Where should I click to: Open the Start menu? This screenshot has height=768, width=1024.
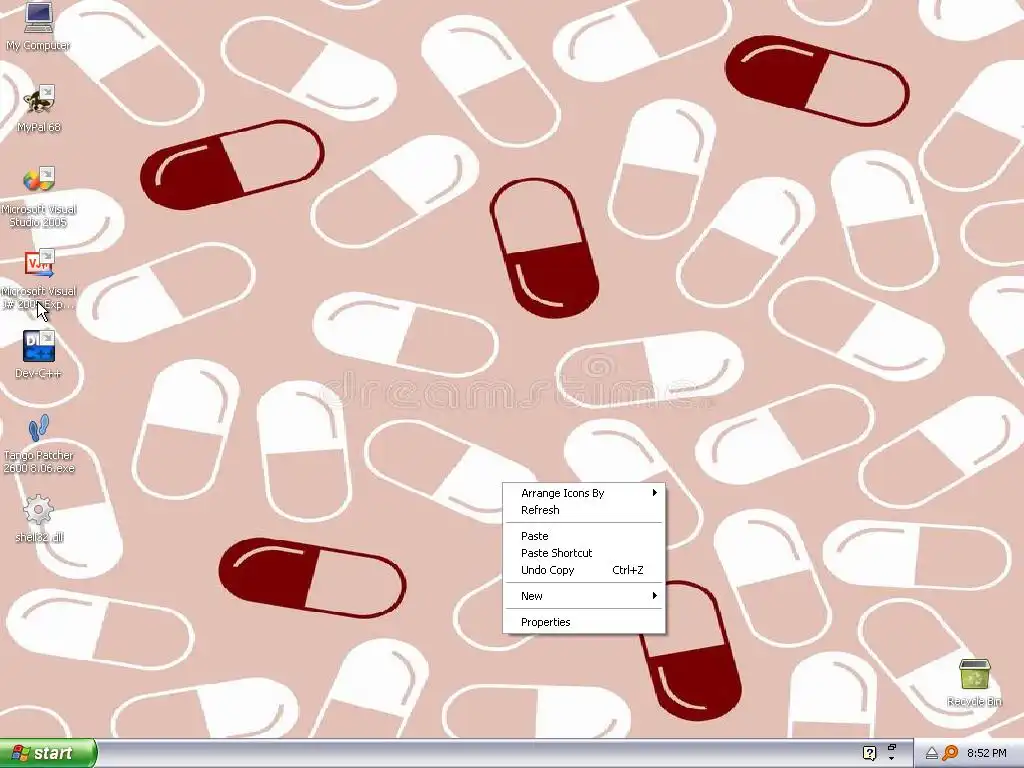48,753
